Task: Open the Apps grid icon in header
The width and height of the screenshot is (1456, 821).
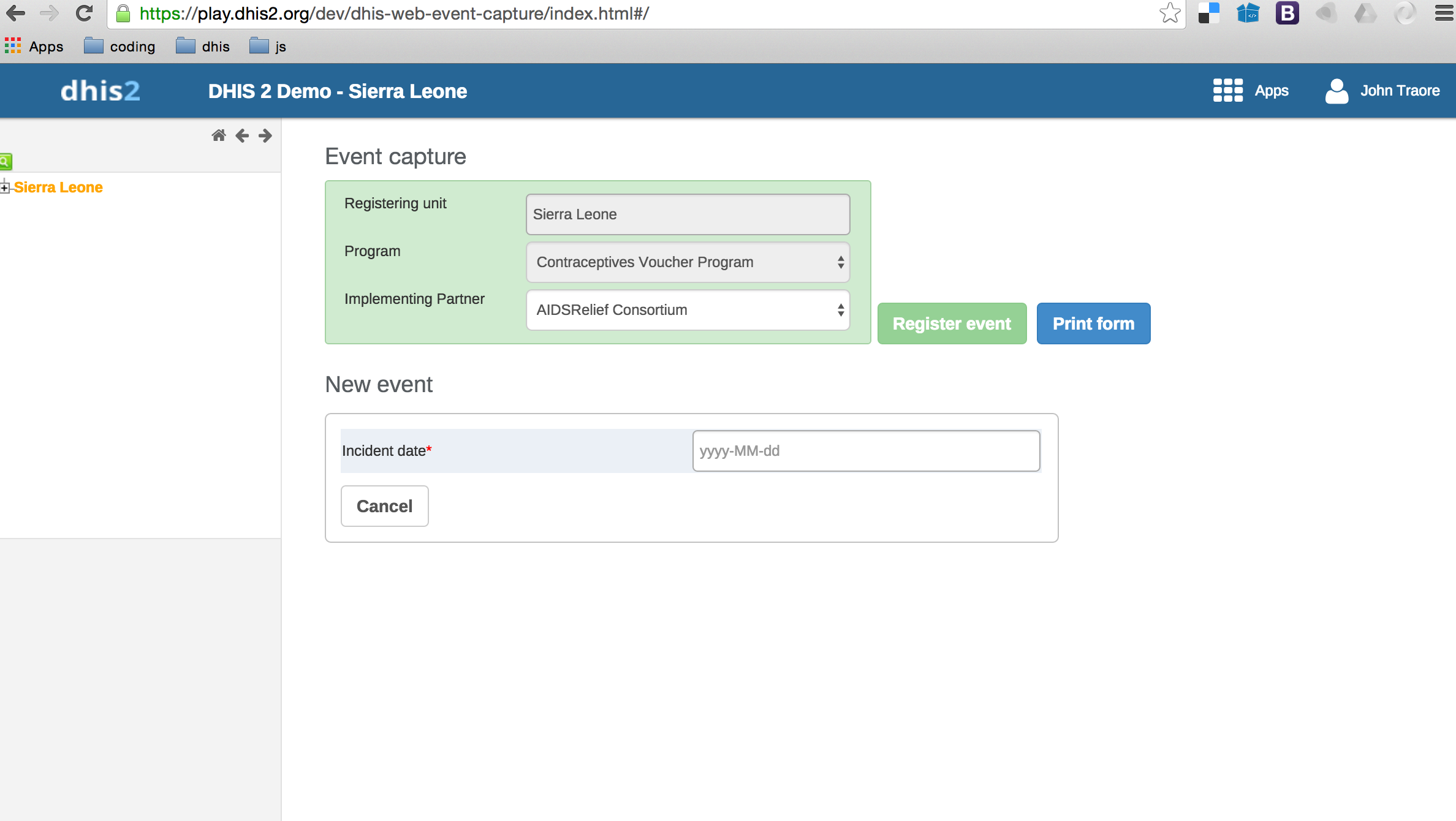Action: (1227, 91)
